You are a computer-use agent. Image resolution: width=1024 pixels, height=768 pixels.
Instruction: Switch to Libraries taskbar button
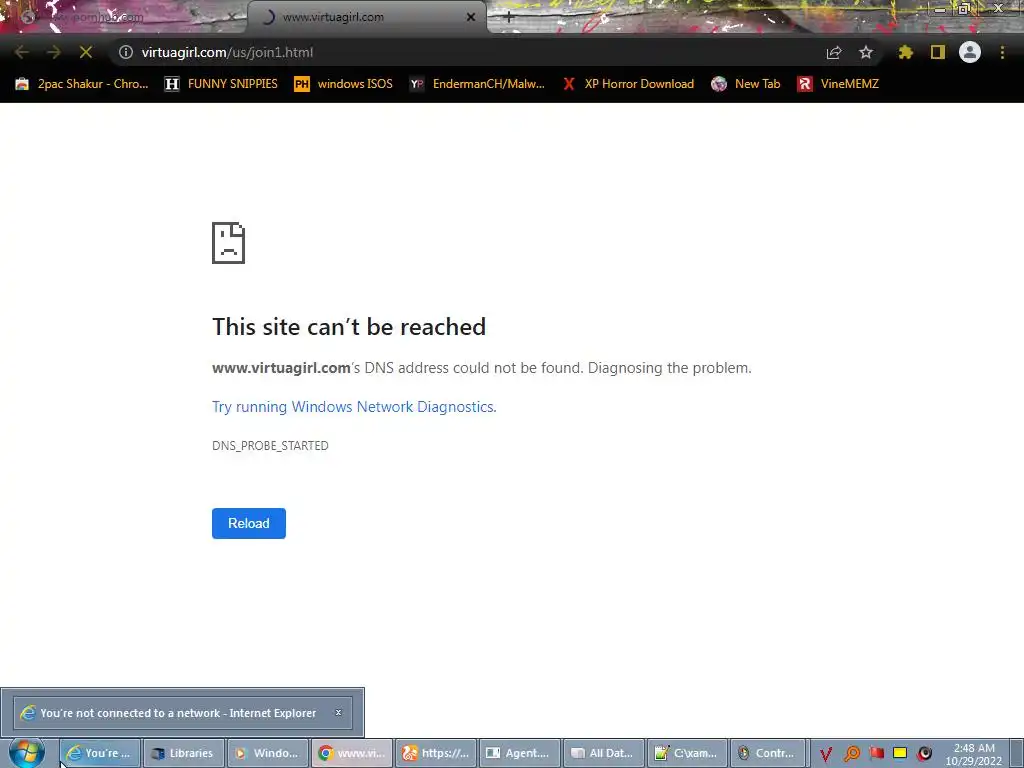[x=184, y=753]
